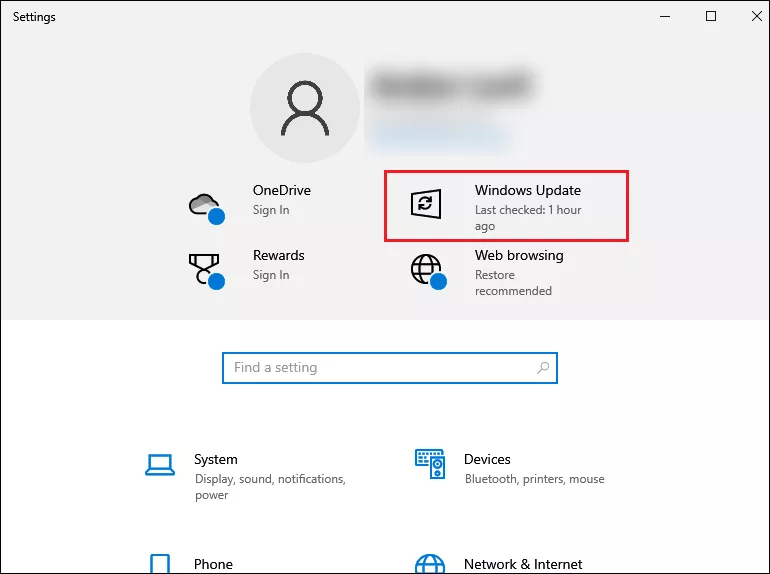Click the Rewards medal icon
The width and height of the screenshot is (770, 574).
point(206,272)
